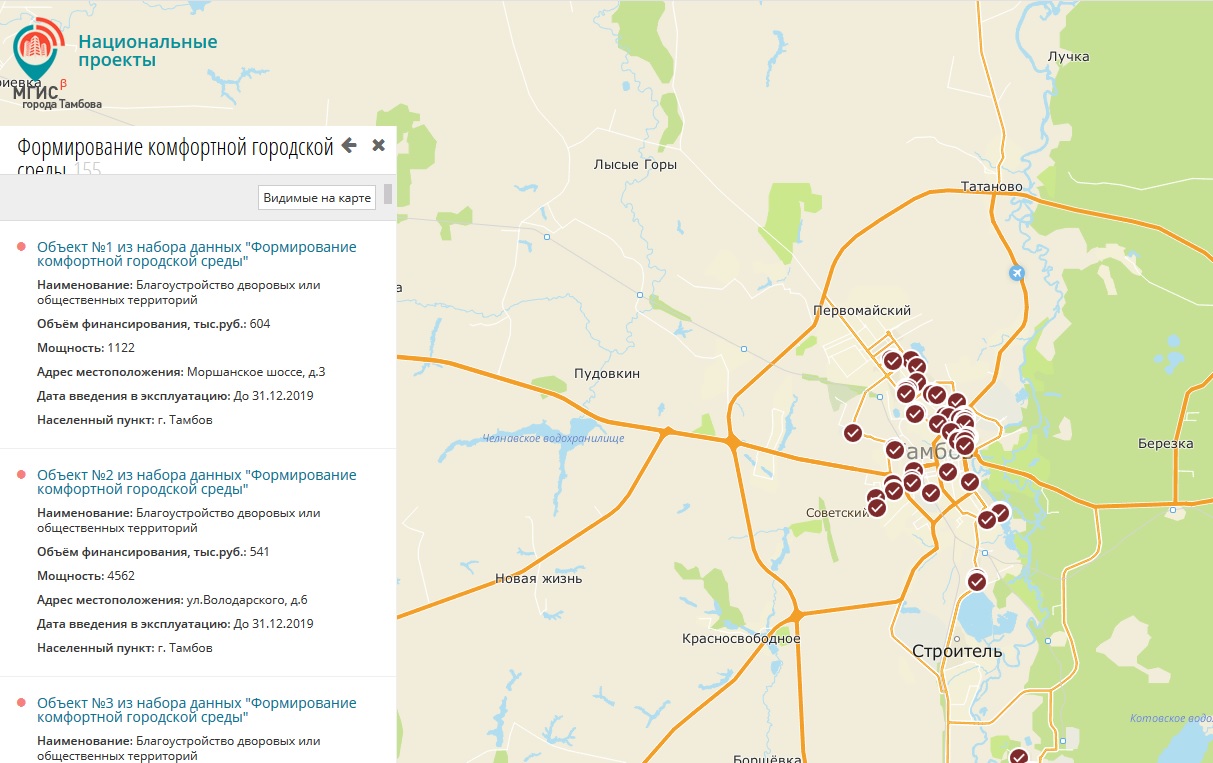Click the Первомайский map label

click(x=863, y=311)
